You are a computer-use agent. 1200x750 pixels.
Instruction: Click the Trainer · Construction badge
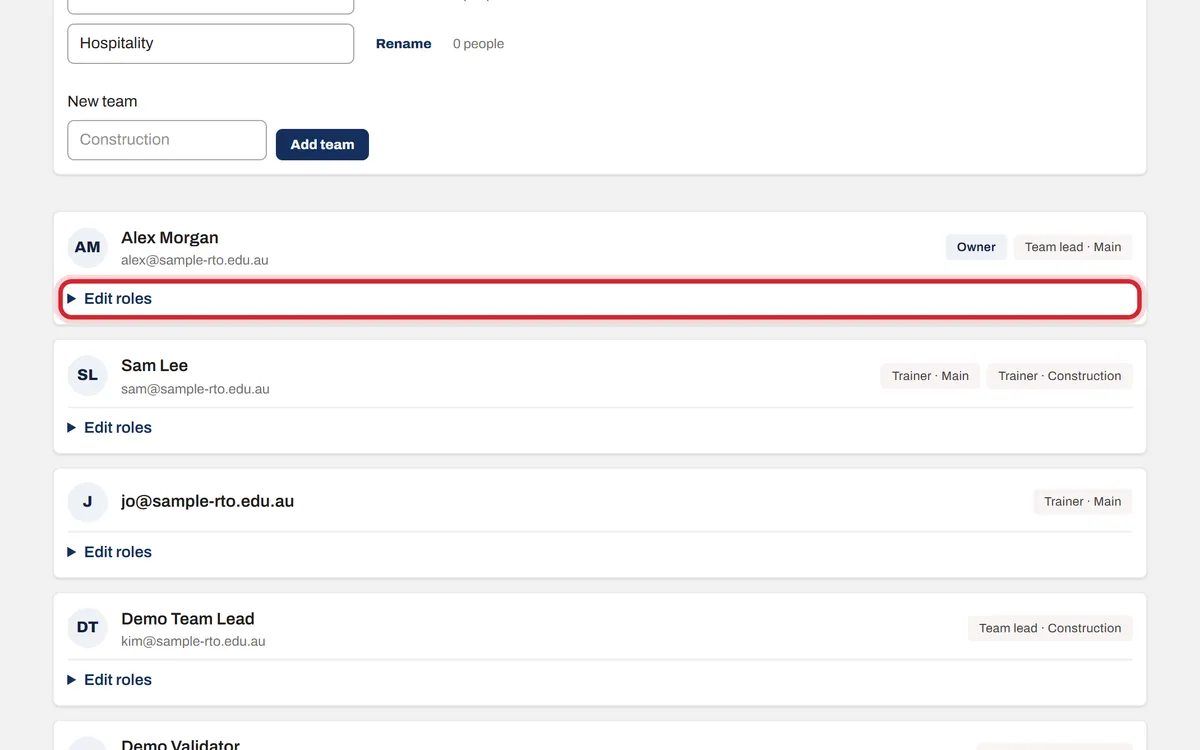click(1059, 376)
